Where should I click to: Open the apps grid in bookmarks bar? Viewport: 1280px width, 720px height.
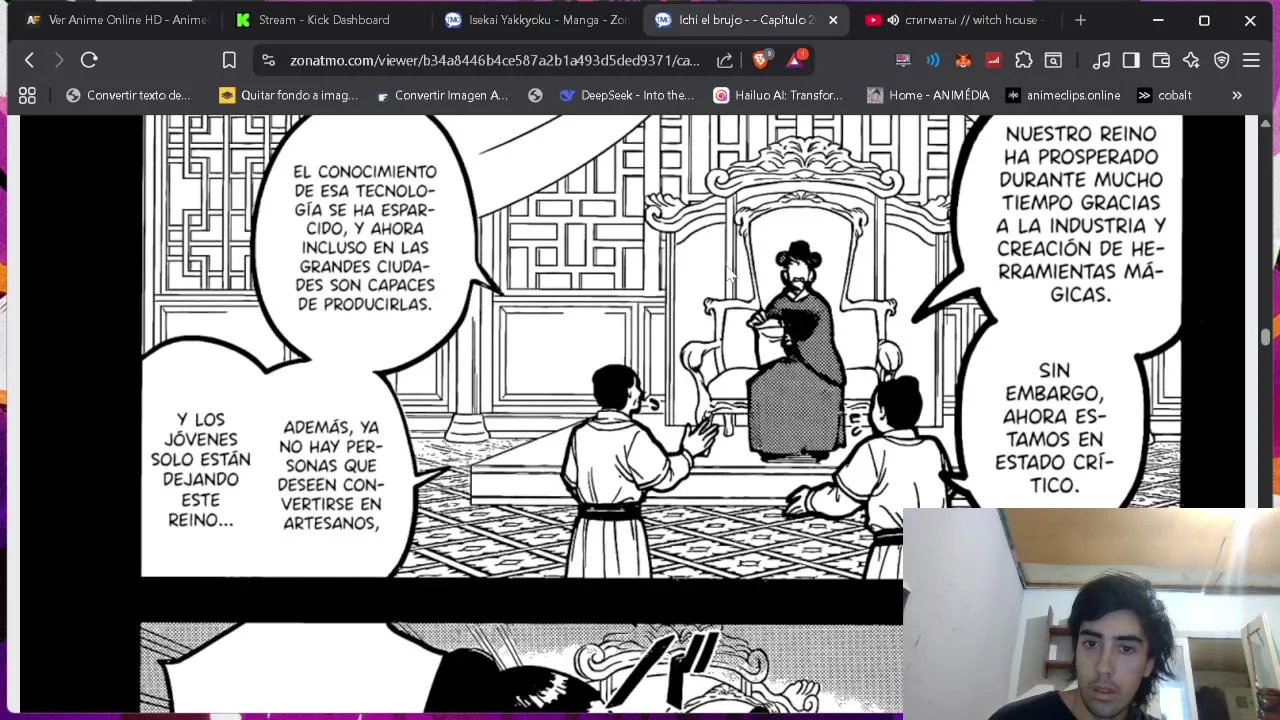(x=27, y=95)
